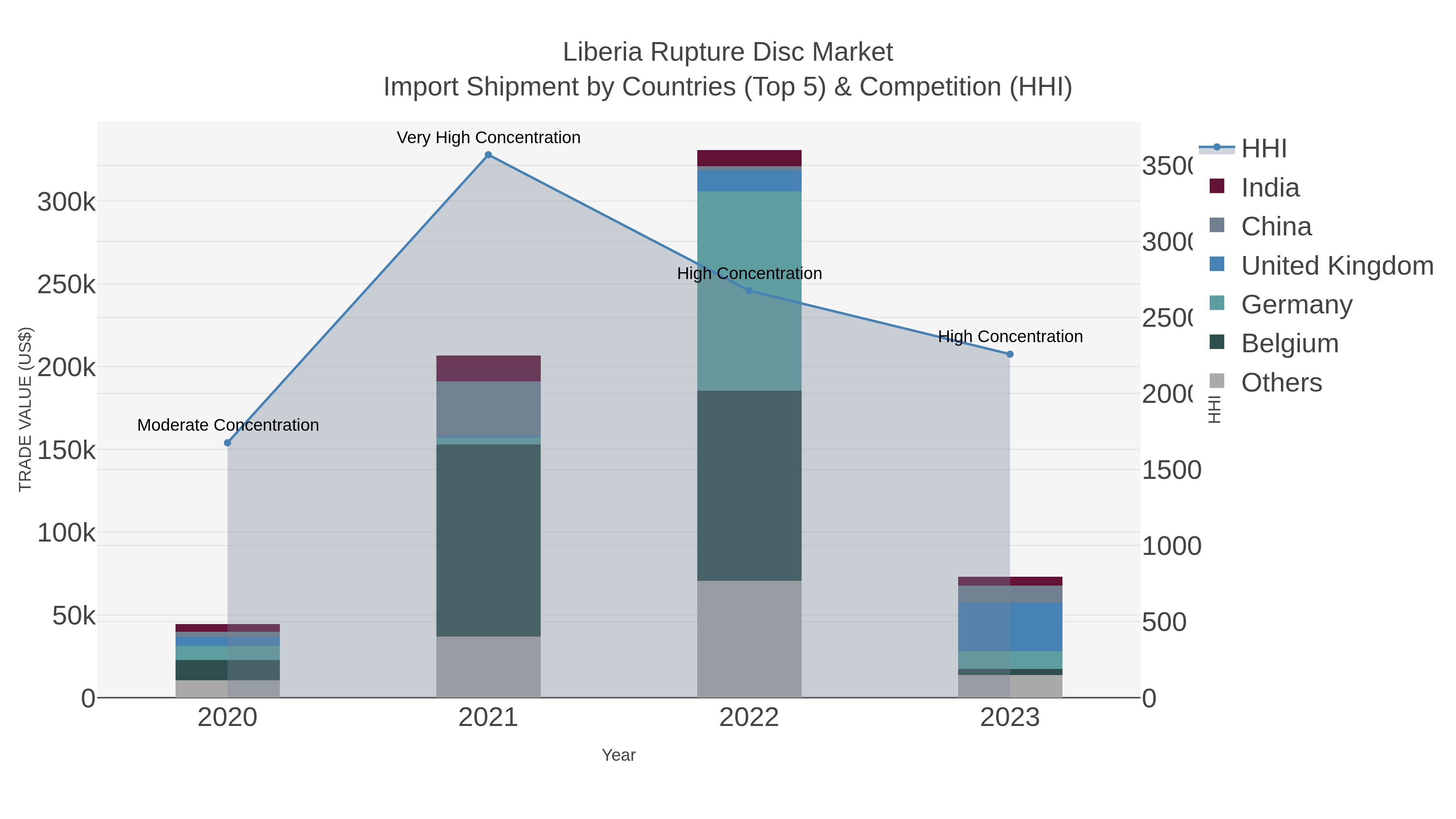
Task: Click the HHI data point for 2023
Action: [x=1010, y=354]
